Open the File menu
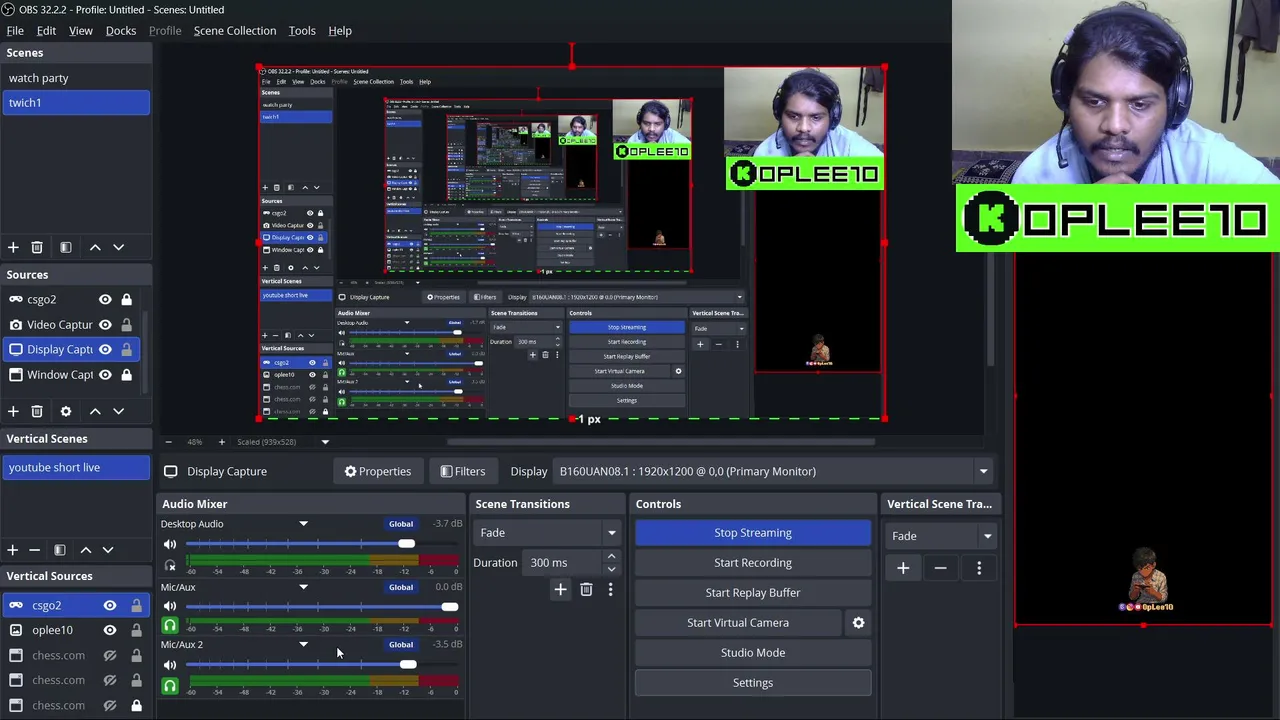 [x=15, y=30]
